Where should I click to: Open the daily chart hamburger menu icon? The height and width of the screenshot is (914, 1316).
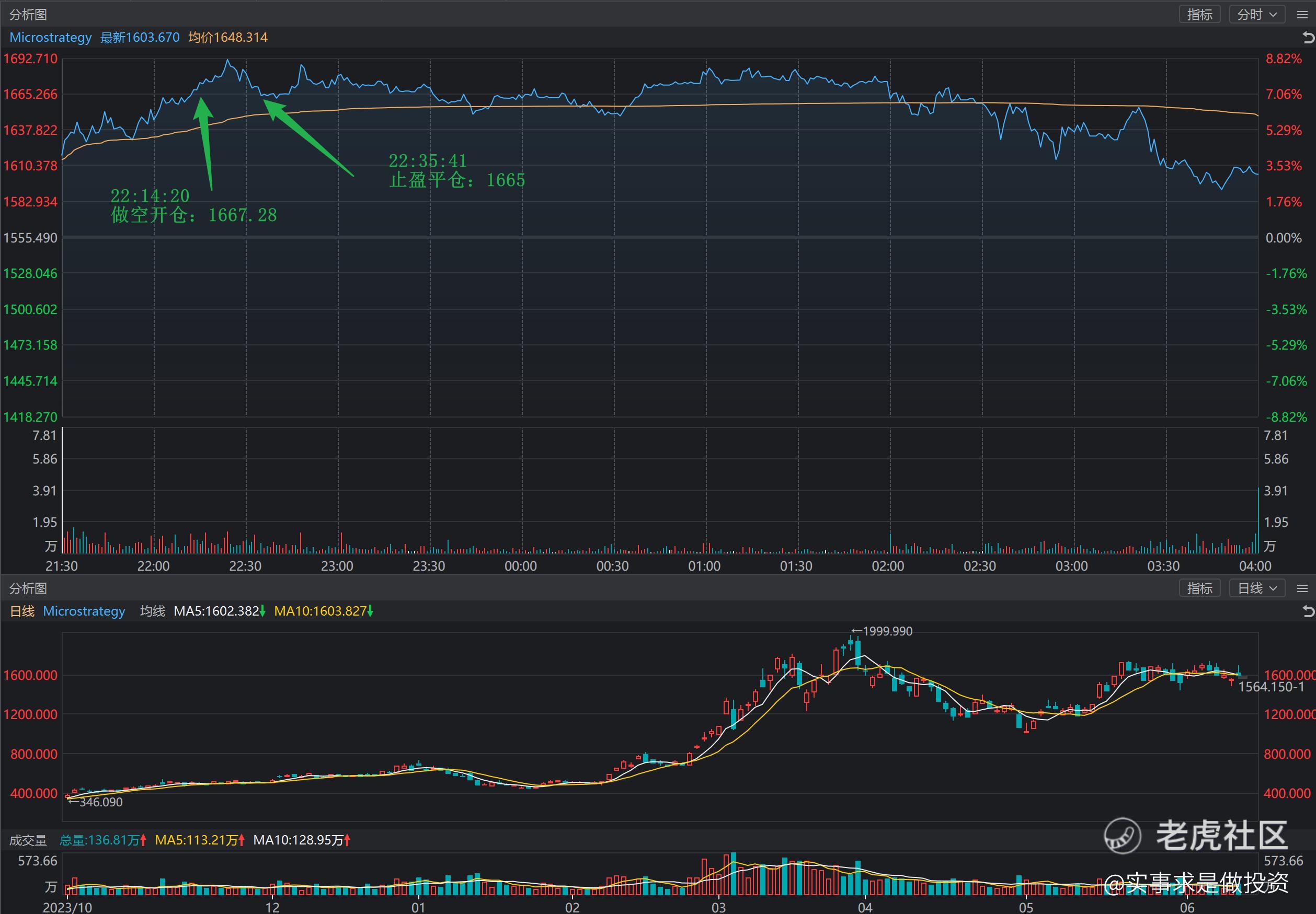[1302, 589]
